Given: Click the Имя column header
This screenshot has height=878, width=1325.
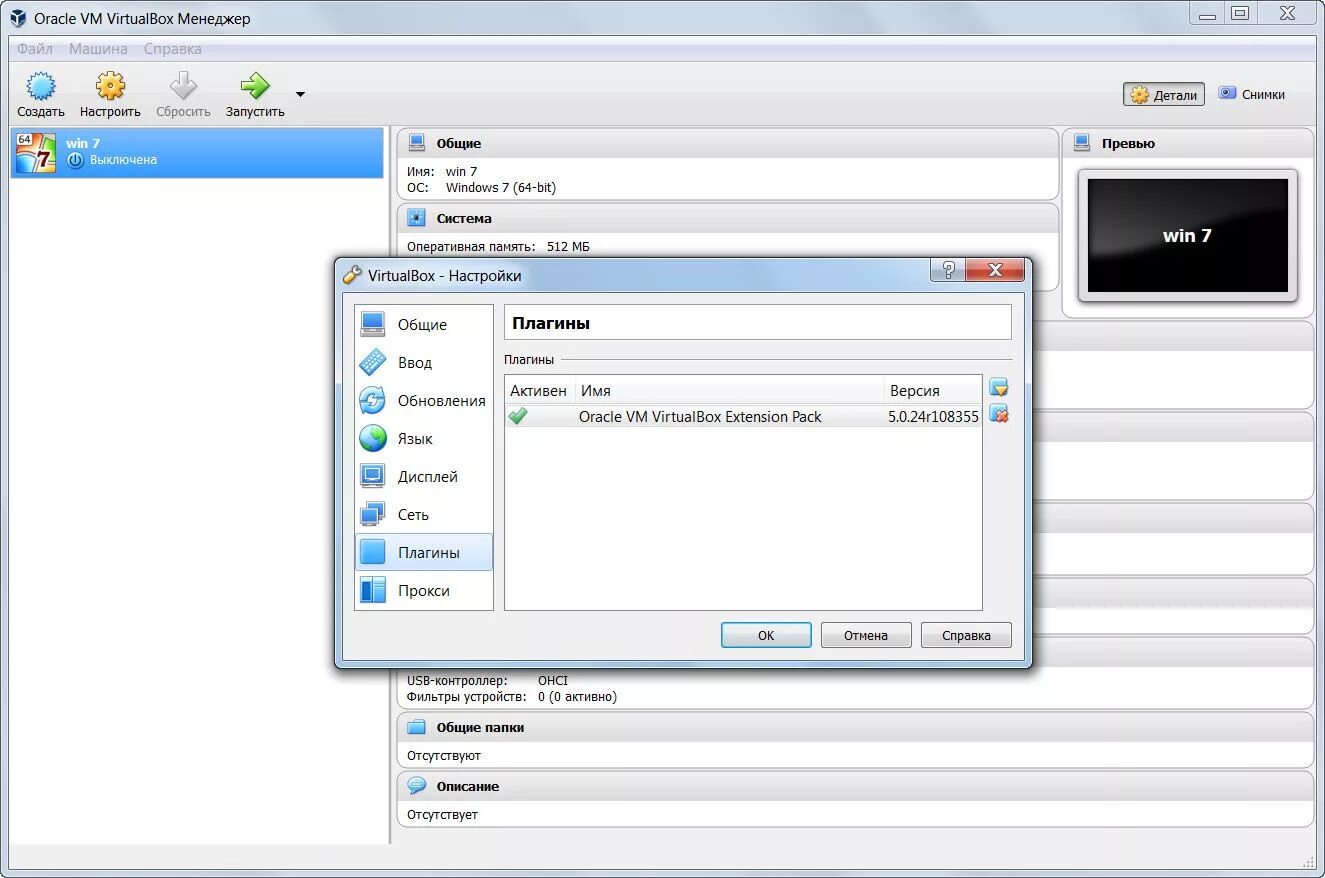Looking at the screenshot, I should [729, 391].
